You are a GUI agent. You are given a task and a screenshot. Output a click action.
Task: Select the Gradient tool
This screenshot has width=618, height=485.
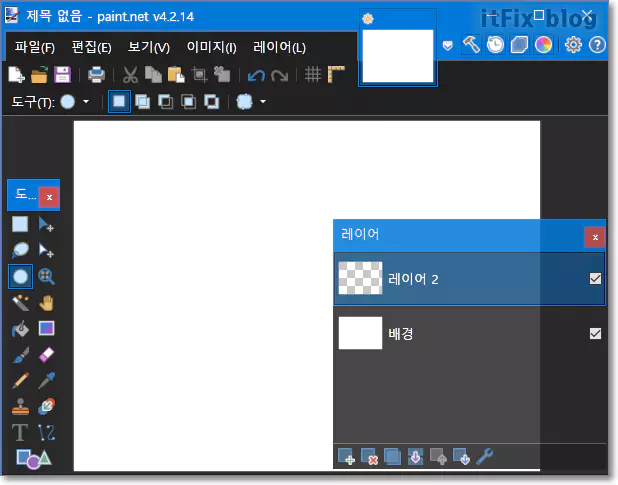46,328
